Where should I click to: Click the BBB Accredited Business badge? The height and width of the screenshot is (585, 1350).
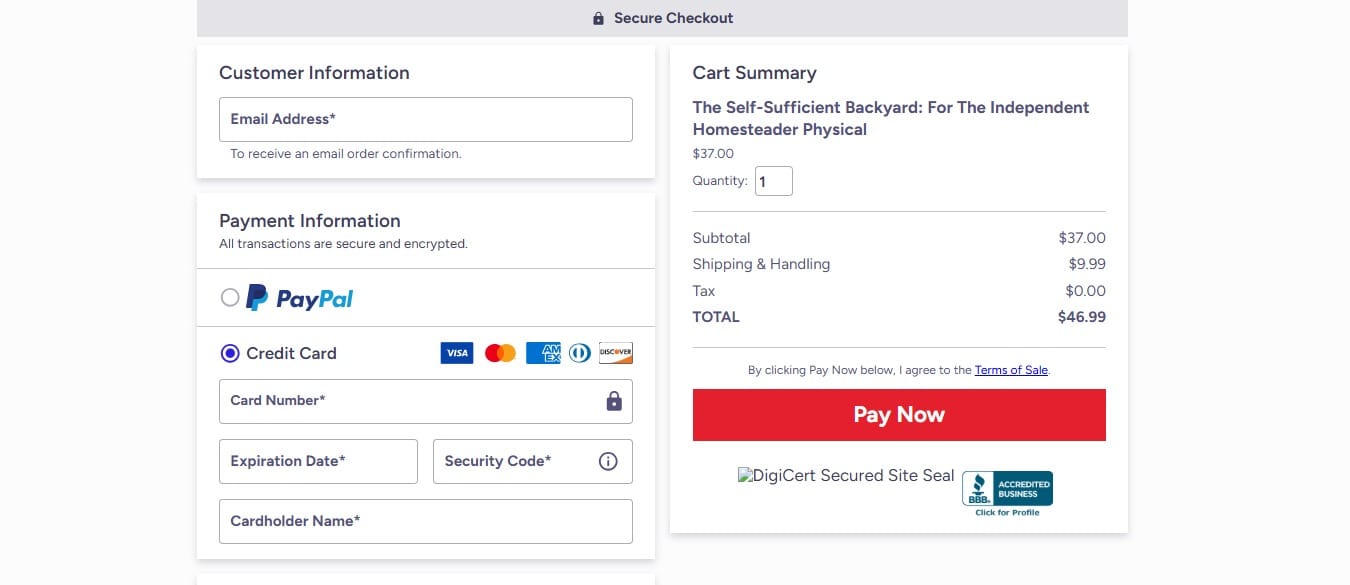(1007, 493)
